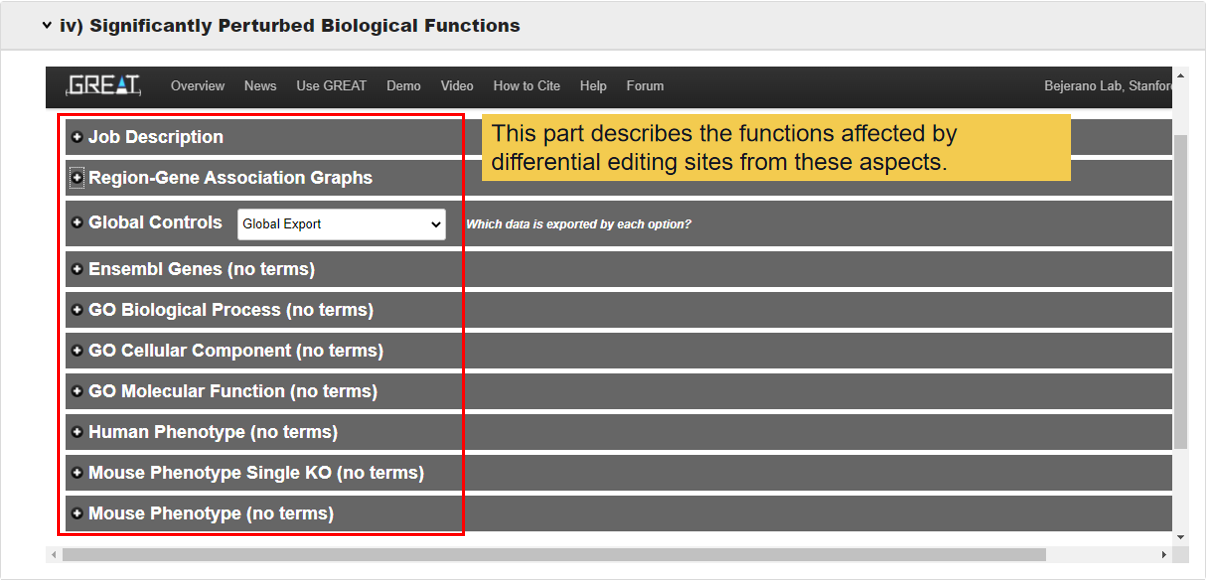Viewport: 1206px width, 580px height.
Task: Open the Global Export dropdown
Action: coord(341,224)
